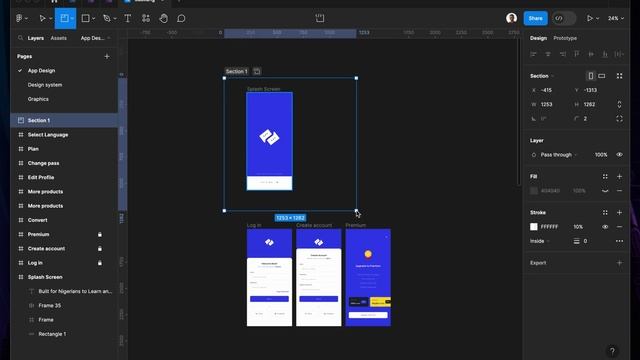Click align horizontal centers icon
The width and height of the screenshot is (640, 360).
point(548,54)
